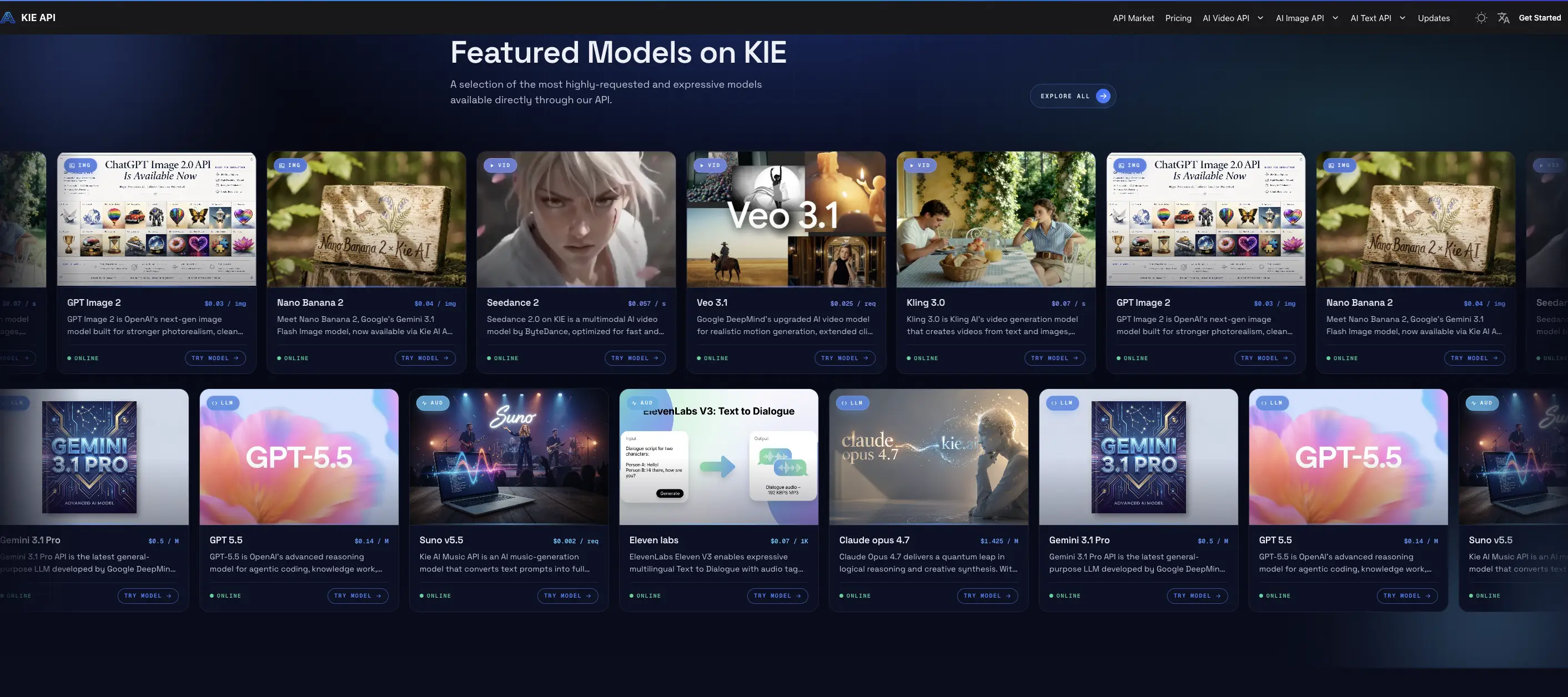Viewport: 1568px width, 697px height.
Task: Click the 'ElevenLabs Eleven V3 enables expressive' description
Action: [716, 563]
